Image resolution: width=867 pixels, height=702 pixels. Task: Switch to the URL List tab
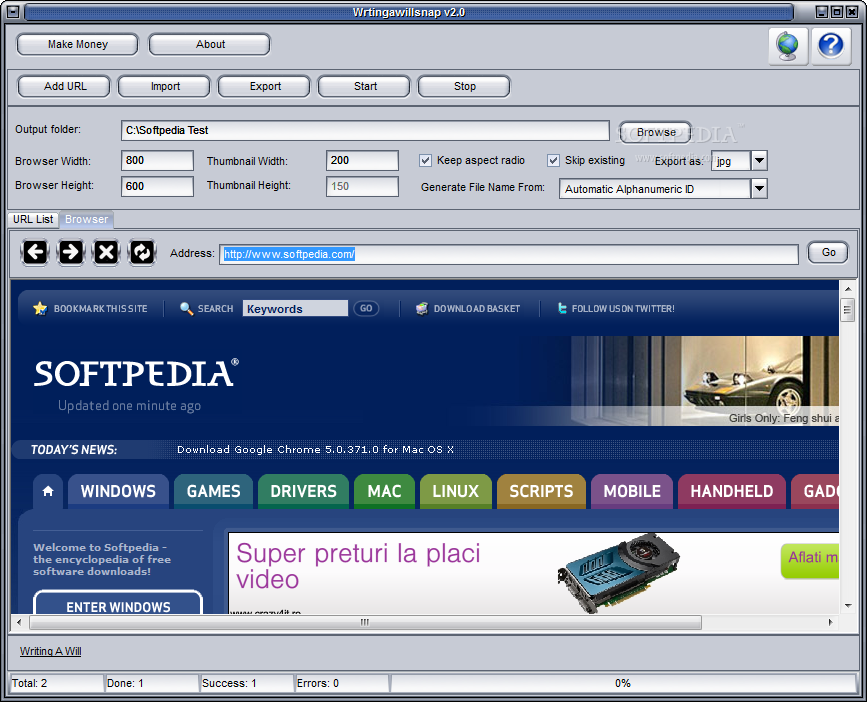click(33, 219)
